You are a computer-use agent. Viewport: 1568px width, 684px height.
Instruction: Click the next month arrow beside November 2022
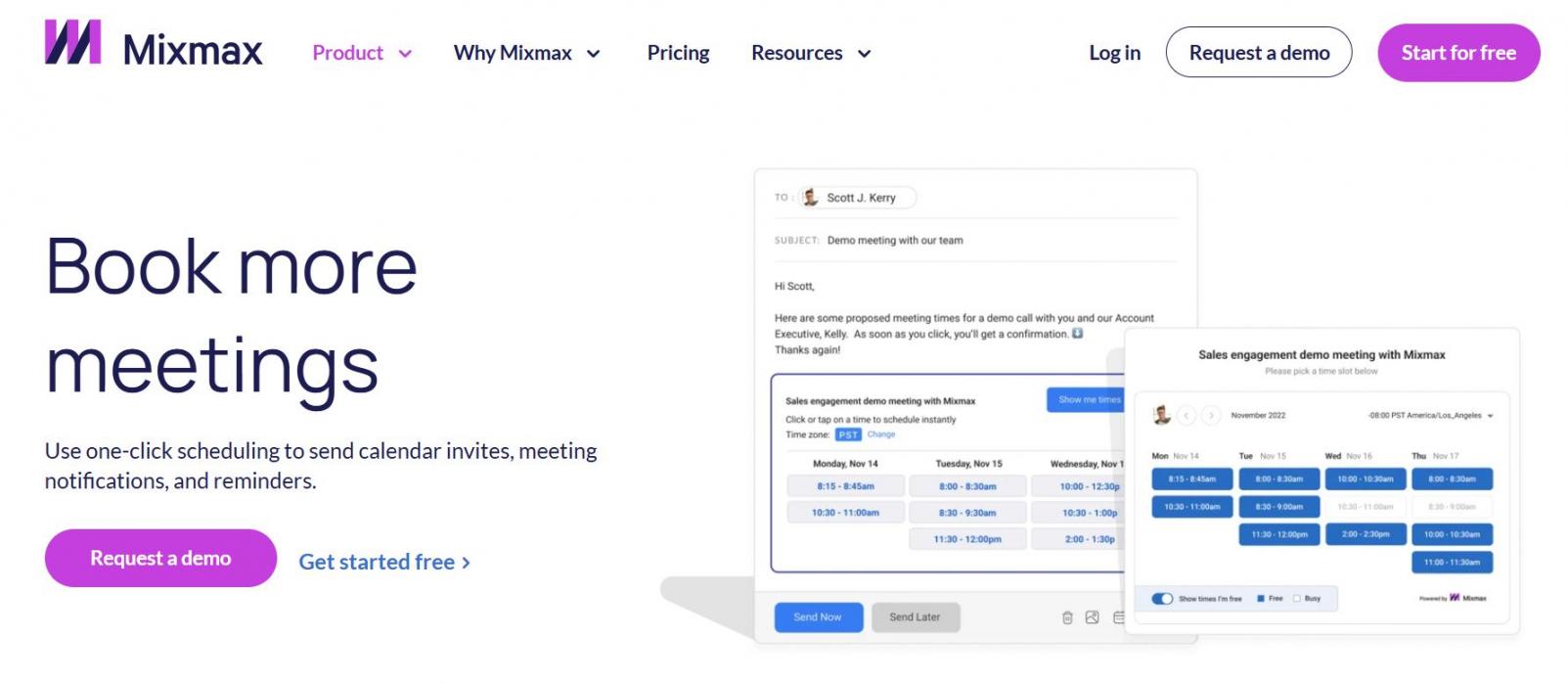[1211, 416]
